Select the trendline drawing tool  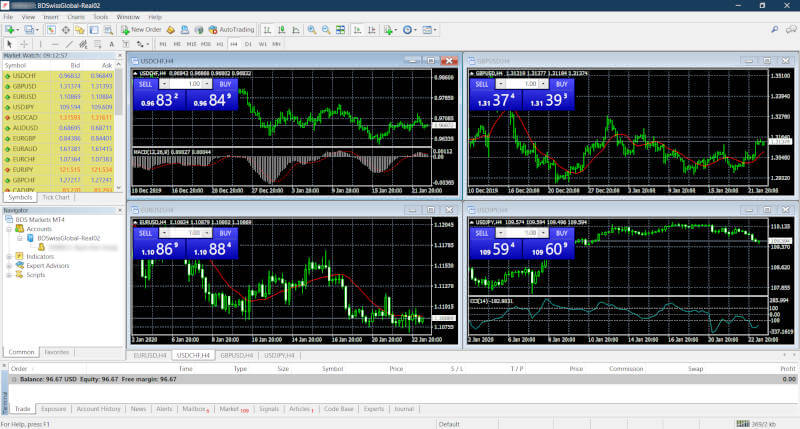[x=68, y=44]
